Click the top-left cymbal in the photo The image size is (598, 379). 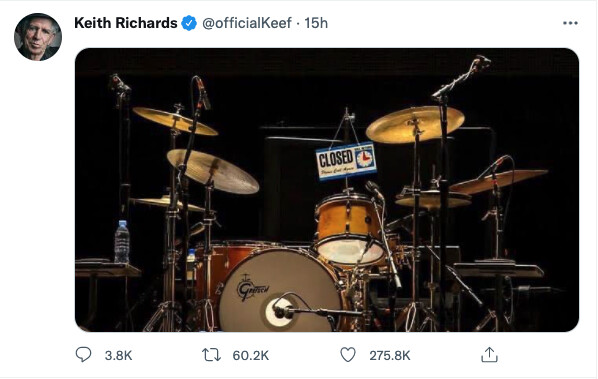[175, 121]
